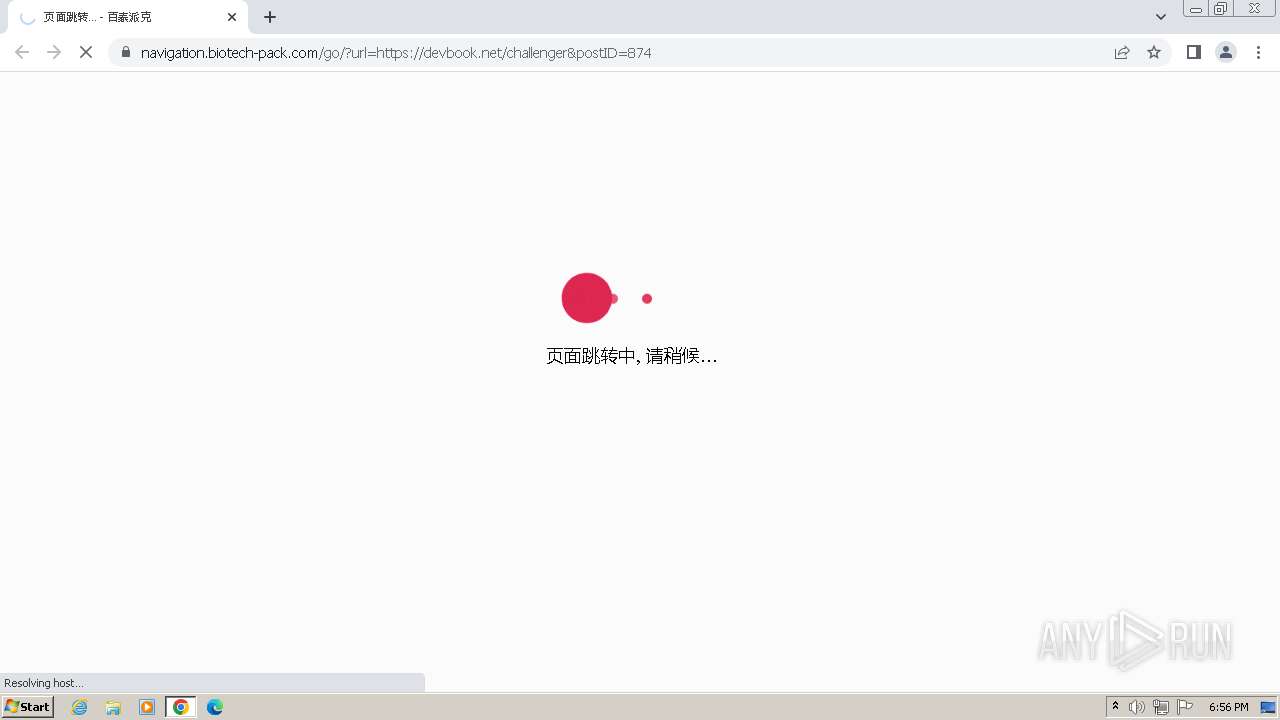Show hidden system tray icons
Screen dimensions: 1280x720
(1115, 707)
